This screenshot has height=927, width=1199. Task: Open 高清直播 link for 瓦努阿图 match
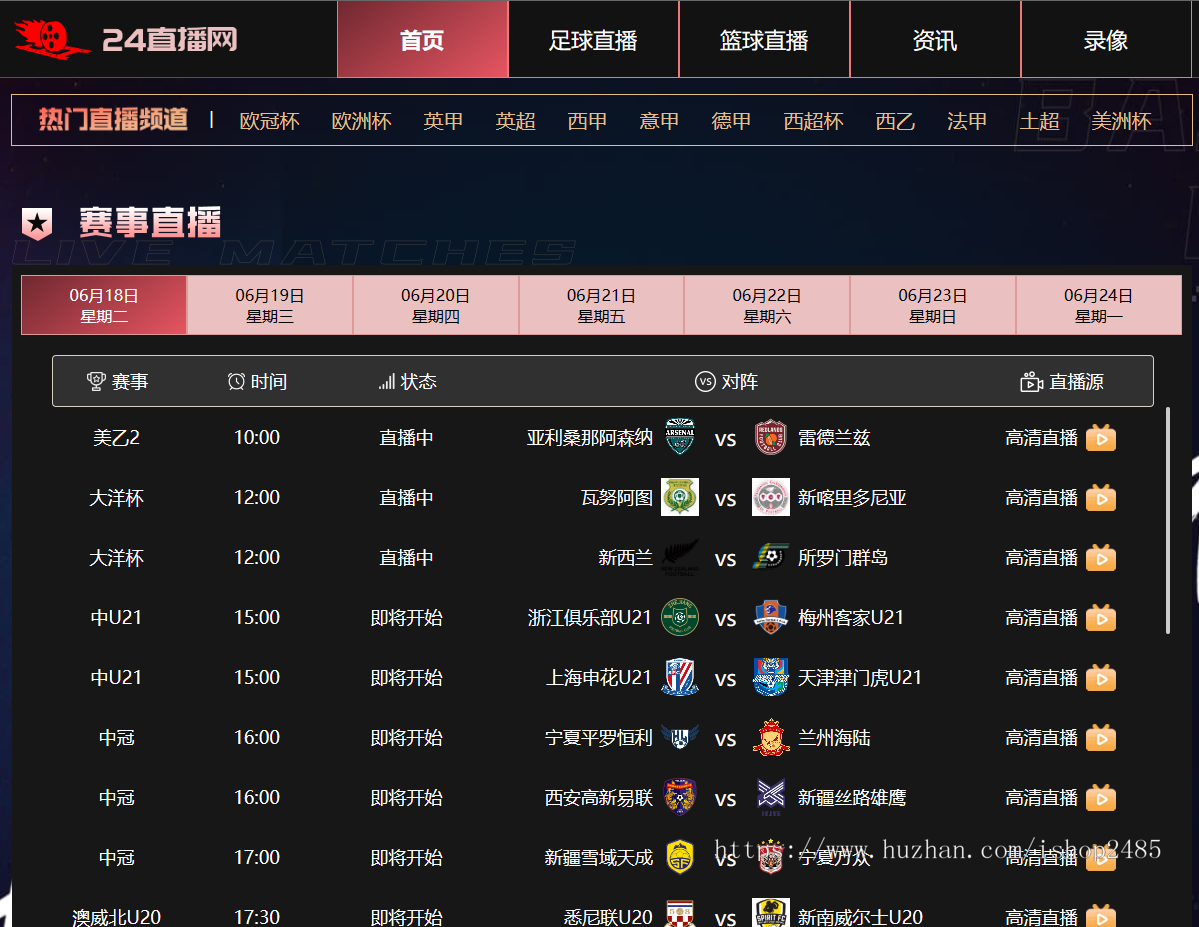1041,498
